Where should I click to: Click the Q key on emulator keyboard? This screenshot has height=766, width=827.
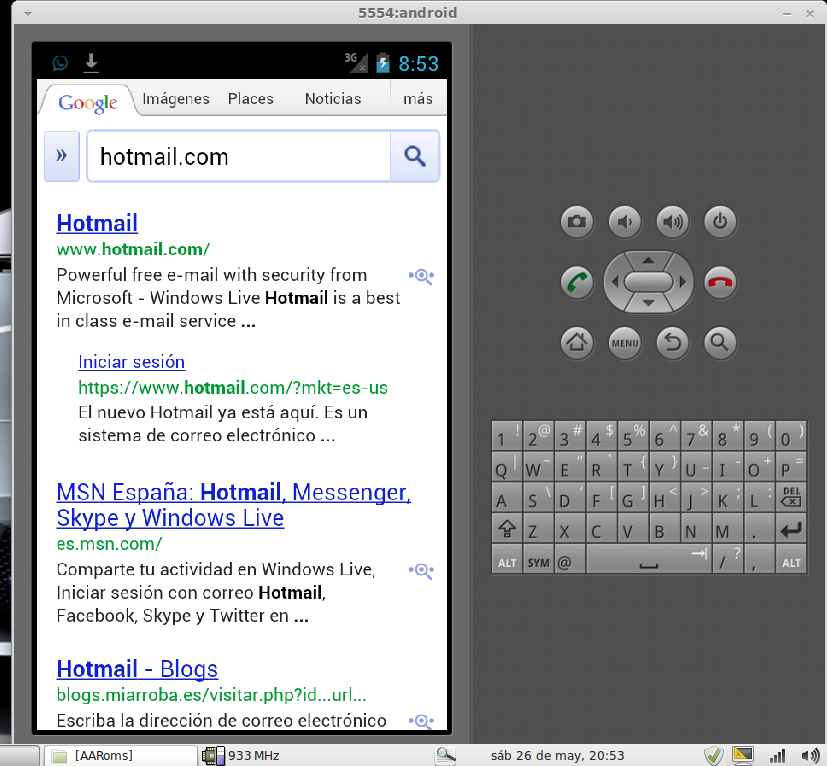pos(507,466)
